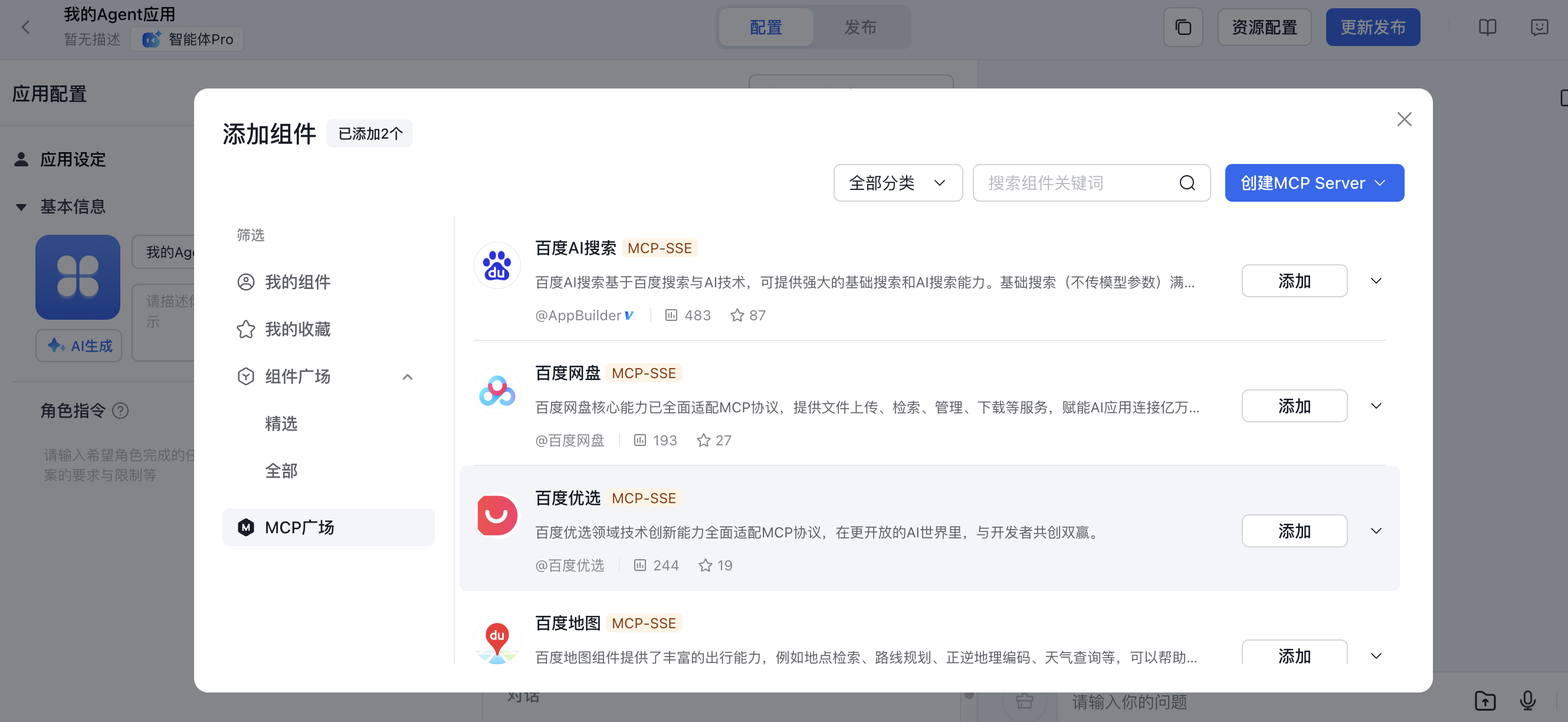The width and height of the screenshot is (1568, 722).
Task: Select 我的收藏 in the filter list
Action: [x=328, y=329]
